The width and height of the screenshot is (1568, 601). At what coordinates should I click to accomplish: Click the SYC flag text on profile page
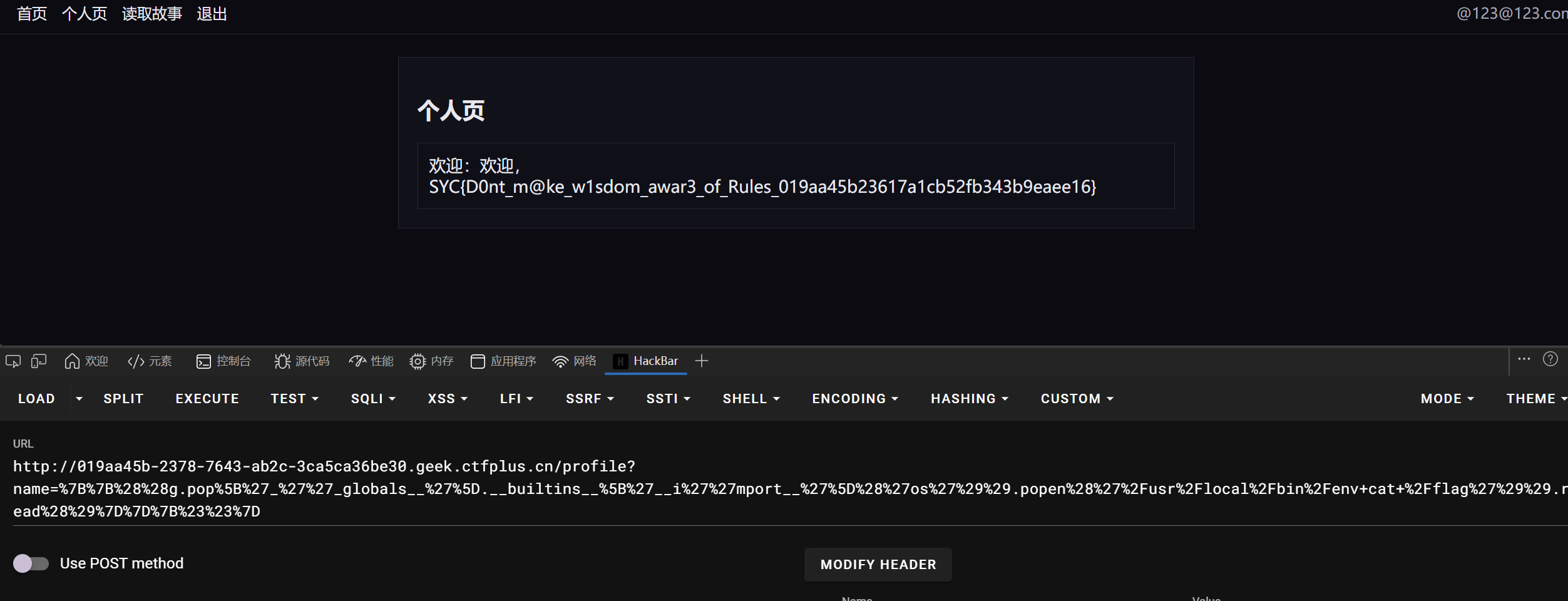pos(763,187)
